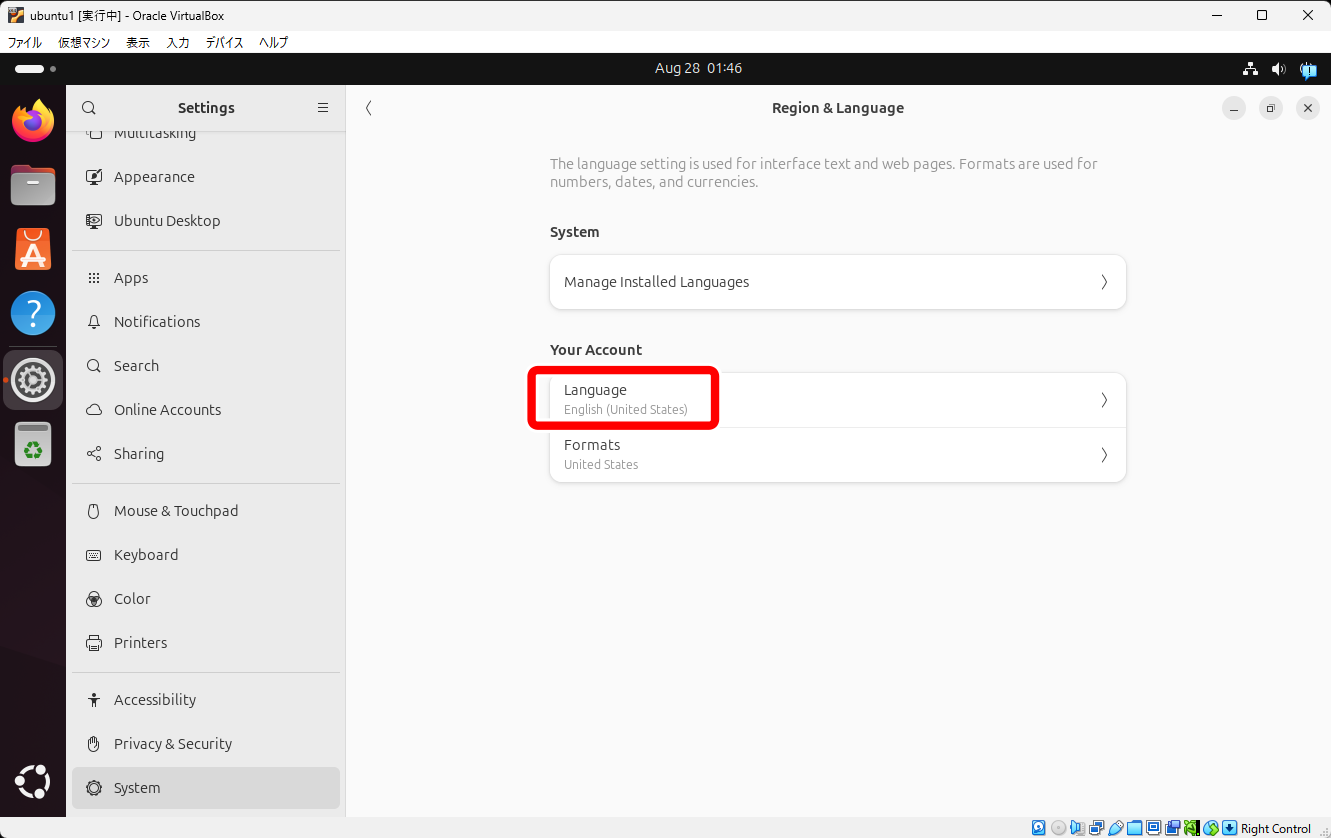Open the Sharing settings
Image resolution: width=1331 pixels, height=838 pixels.
pos(206,454)
